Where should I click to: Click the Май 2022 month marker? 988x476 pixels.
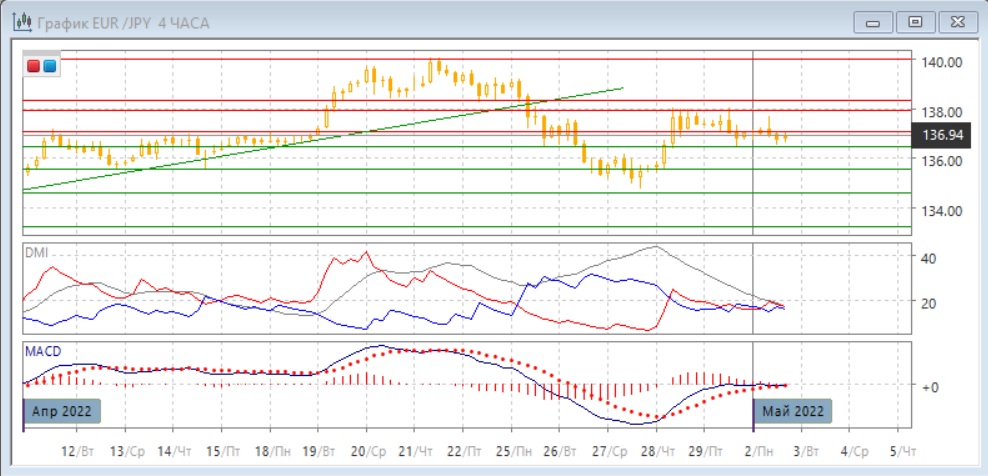pos(791,411)
